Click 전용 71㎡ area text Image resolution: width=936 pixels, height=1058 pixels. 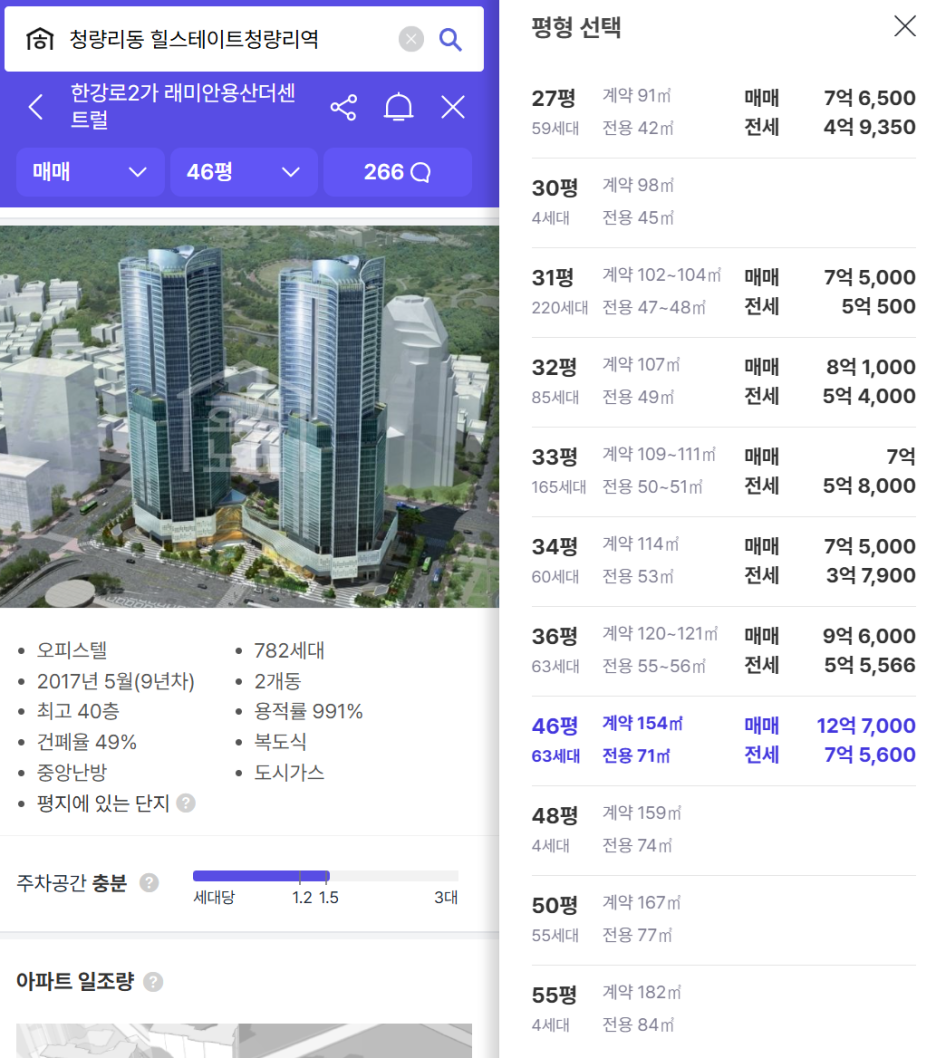(636, 756)
